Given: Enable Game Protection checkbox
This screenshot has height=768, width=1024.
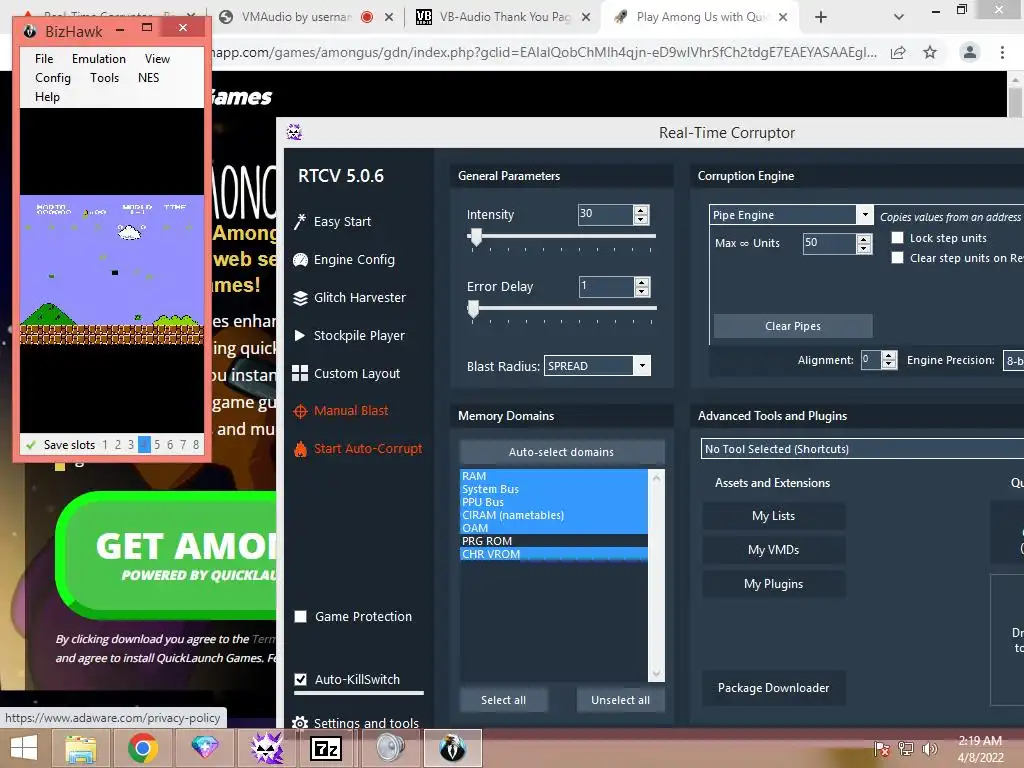Looking at the screenshot, I should pyautogui.click(x=300, y=616).
